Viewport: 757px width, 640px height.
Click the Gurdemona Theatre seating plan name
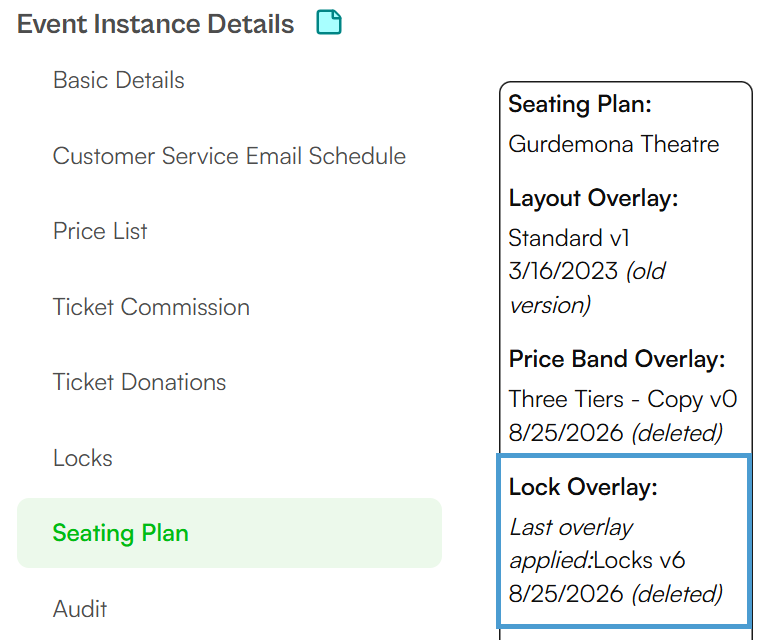tap(614, 144)
